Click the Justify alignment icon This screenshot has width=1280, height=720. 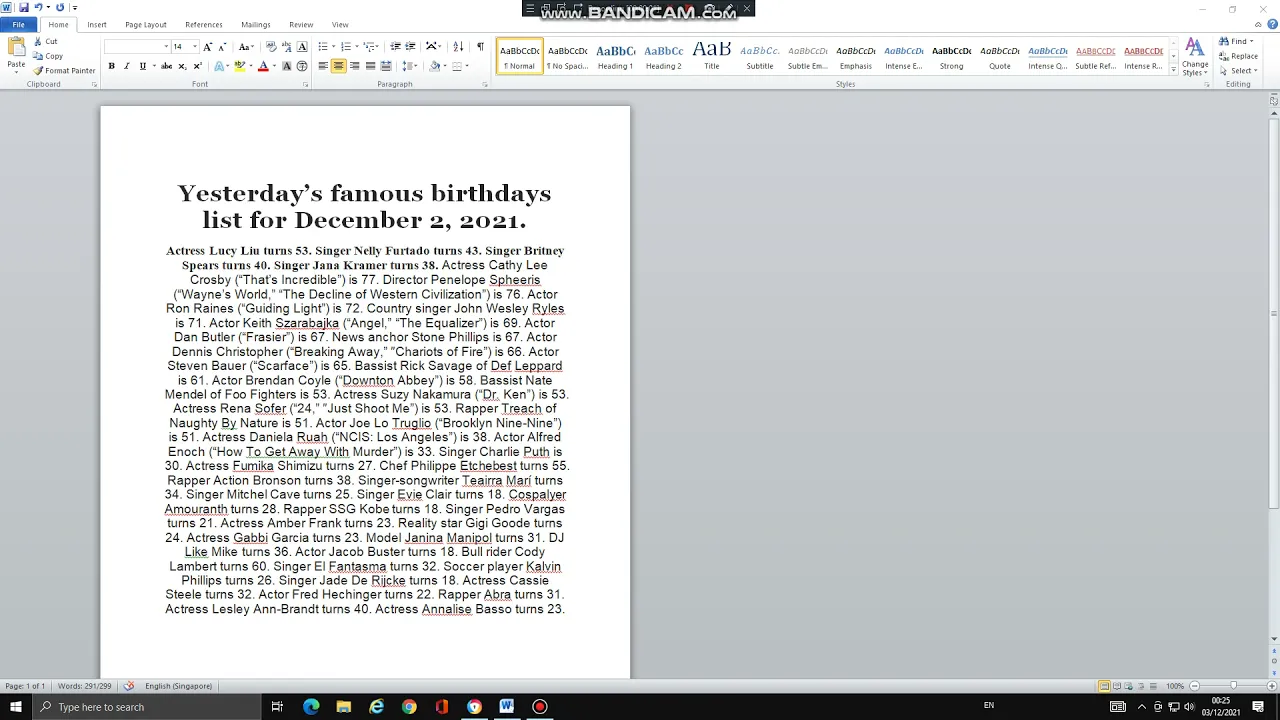370,66
